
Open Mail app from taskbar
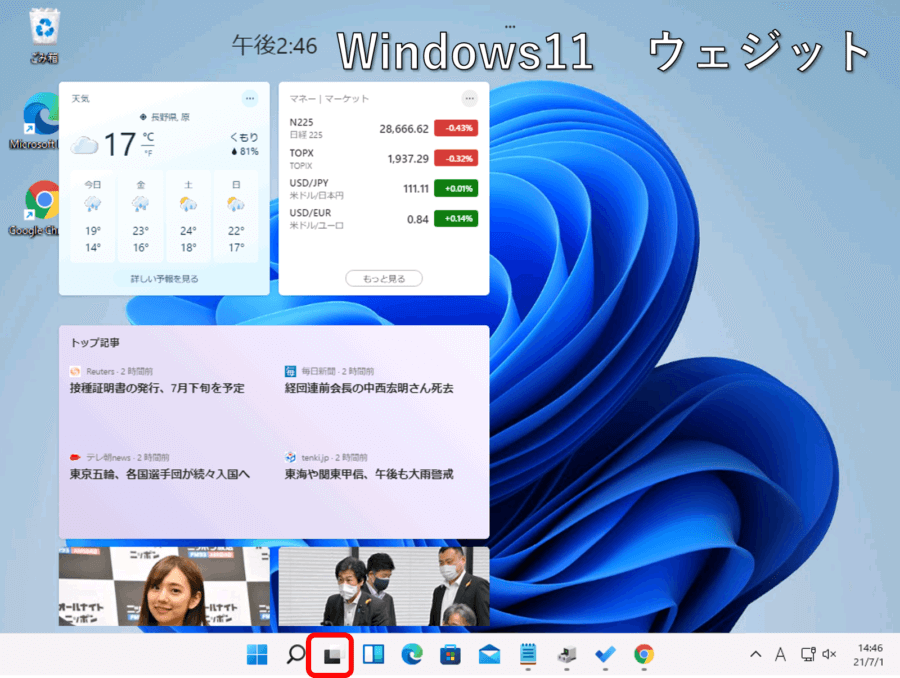coord(489,654)
